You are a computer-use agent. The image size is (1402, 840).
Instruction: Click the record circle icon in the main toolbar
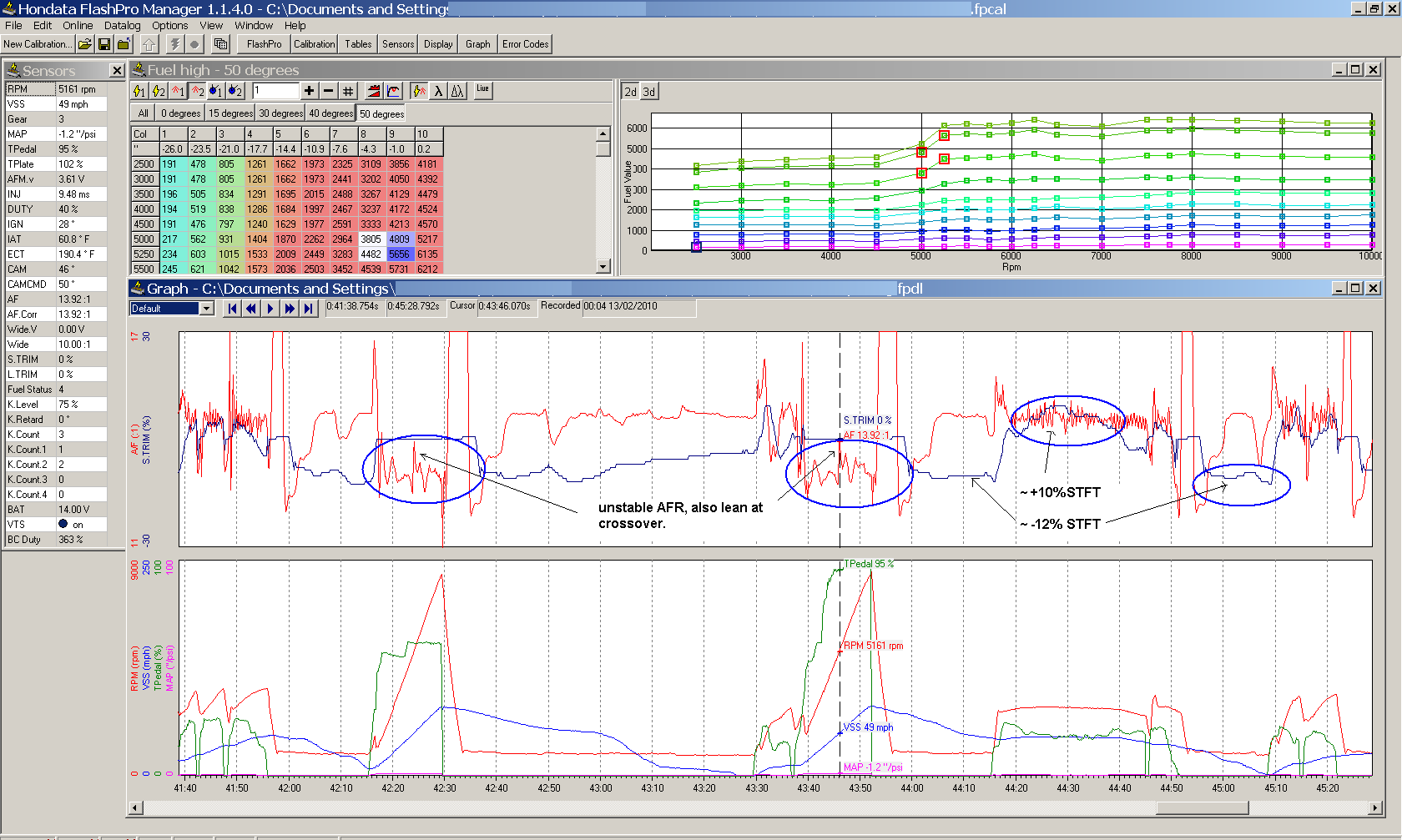pyautogui.click(x=194, y=44)
